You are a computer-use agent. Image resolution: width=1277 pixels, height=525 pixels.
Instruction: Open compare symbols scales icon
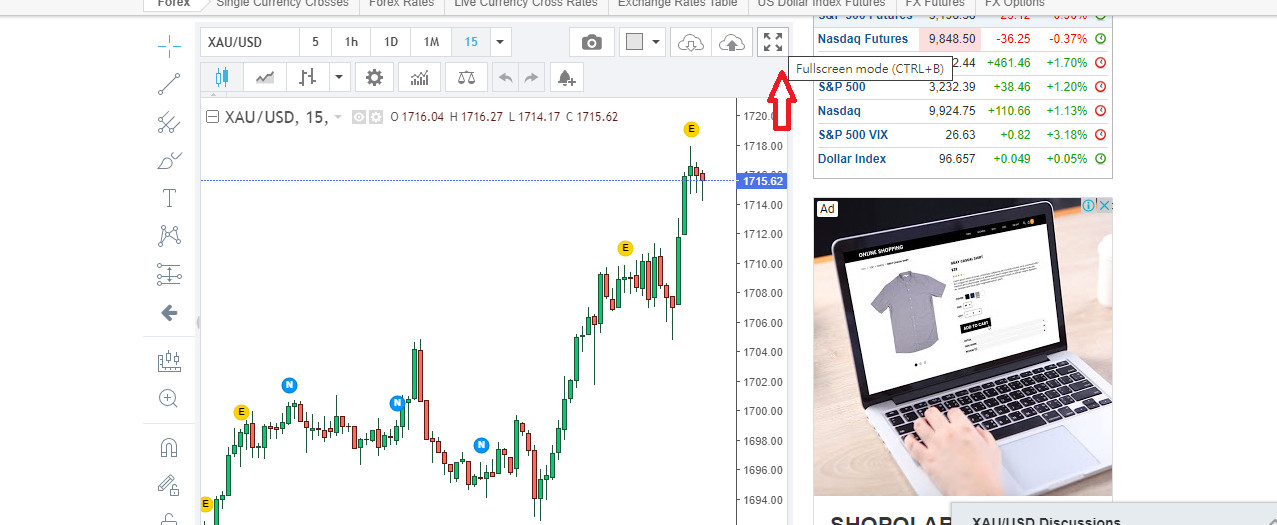click(466, 77)
